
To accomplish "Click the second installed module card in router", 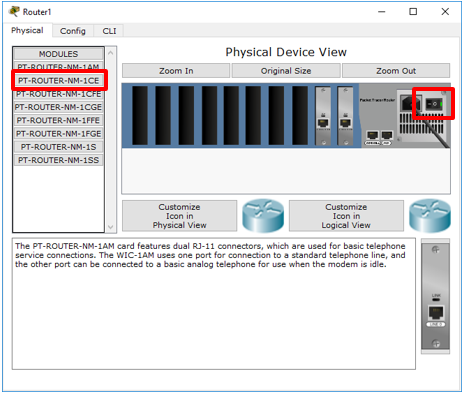I will pyautogui.click(x=345, y=116).
